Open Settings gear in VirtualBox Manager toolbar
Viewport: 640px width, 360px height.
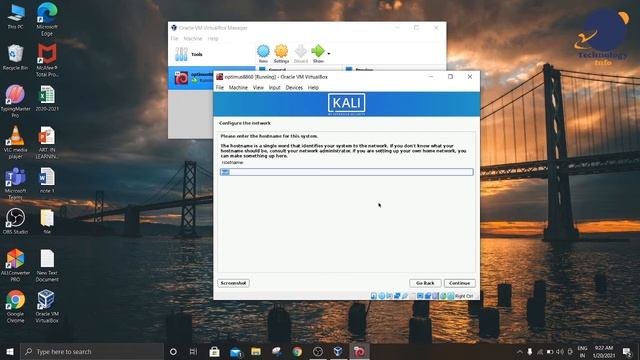tap(281, 54)
